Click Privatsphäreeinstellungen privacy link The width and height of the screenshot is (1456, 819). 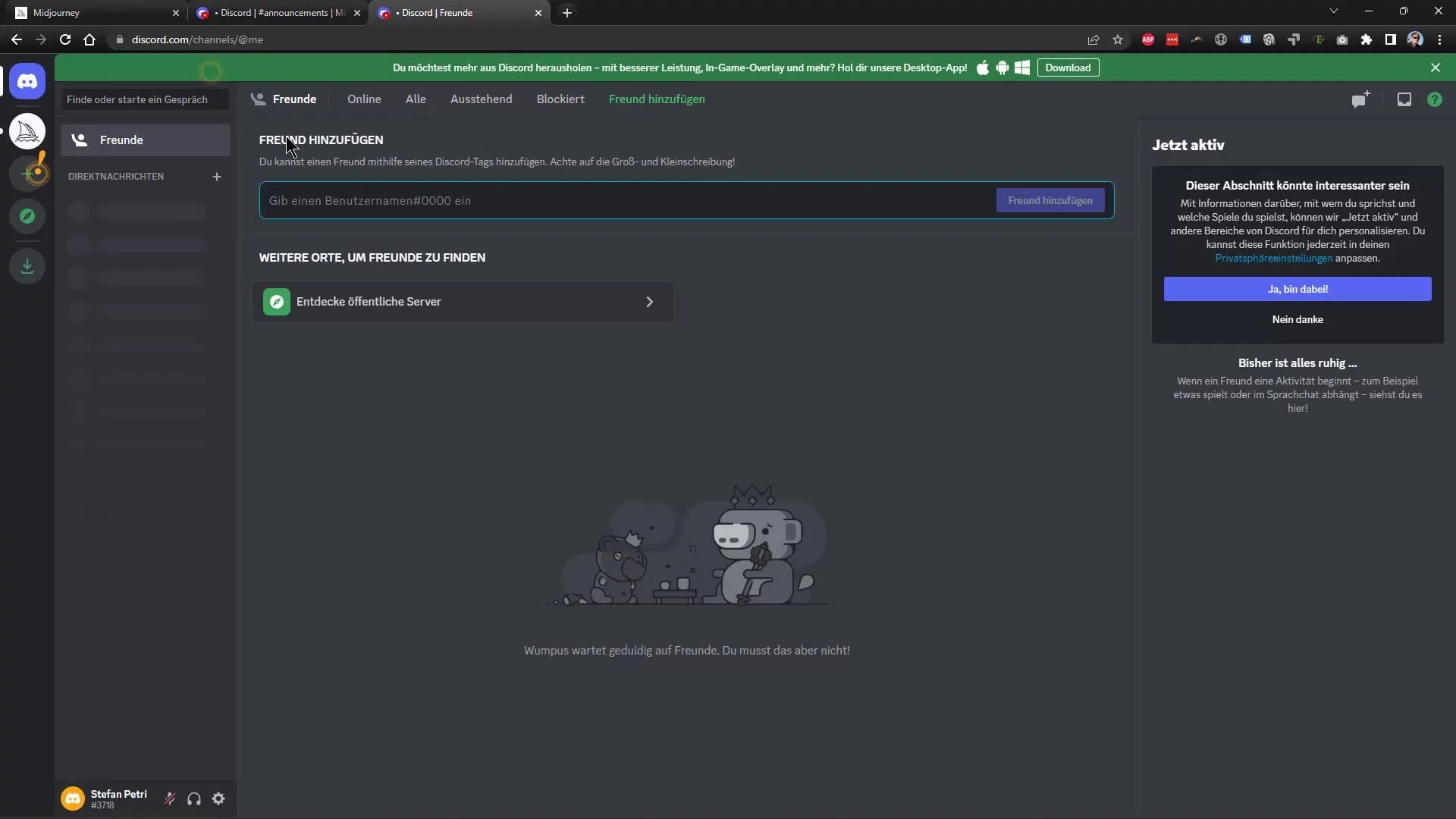point(1274,257)
